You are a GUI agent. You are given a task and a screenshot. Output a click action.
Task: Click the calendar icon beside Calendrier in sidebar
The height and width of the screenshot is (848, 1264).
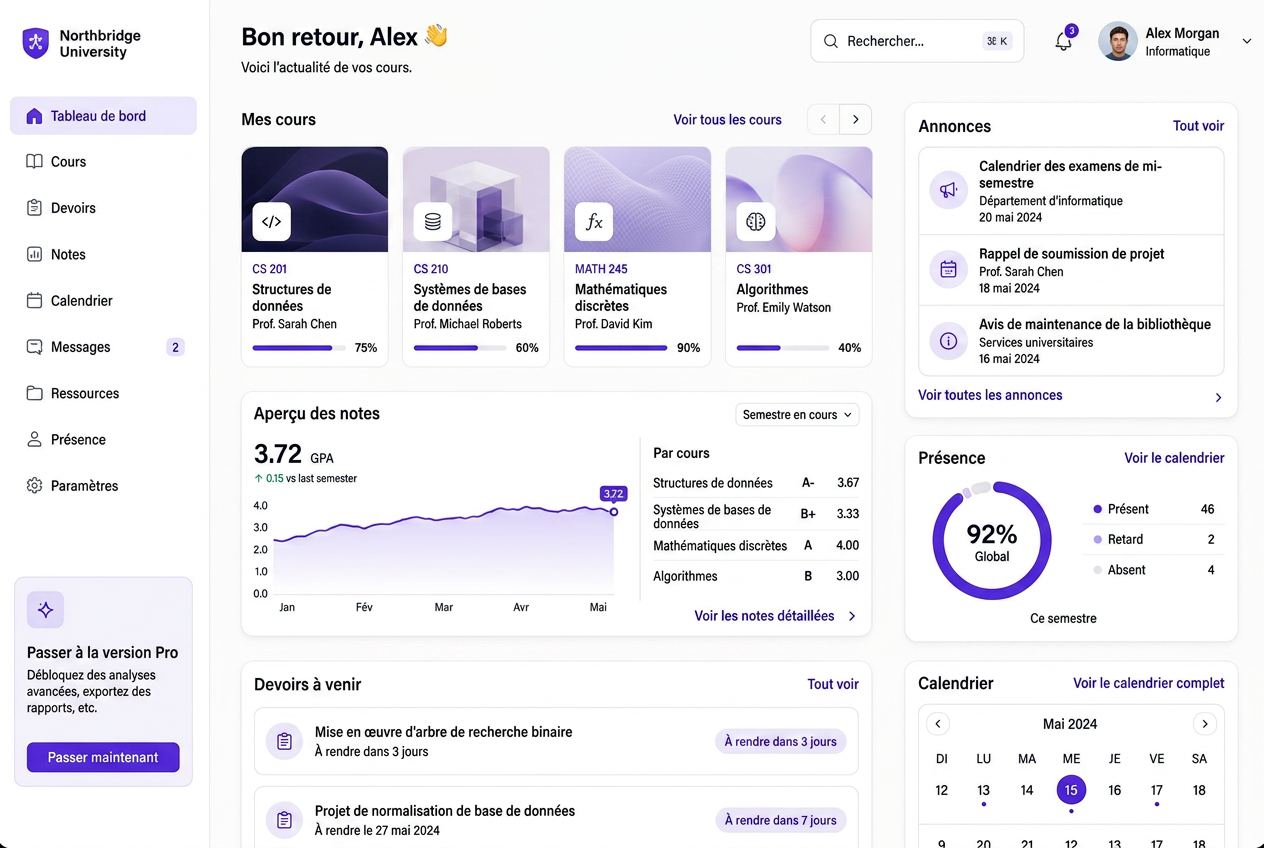point(35,301)
